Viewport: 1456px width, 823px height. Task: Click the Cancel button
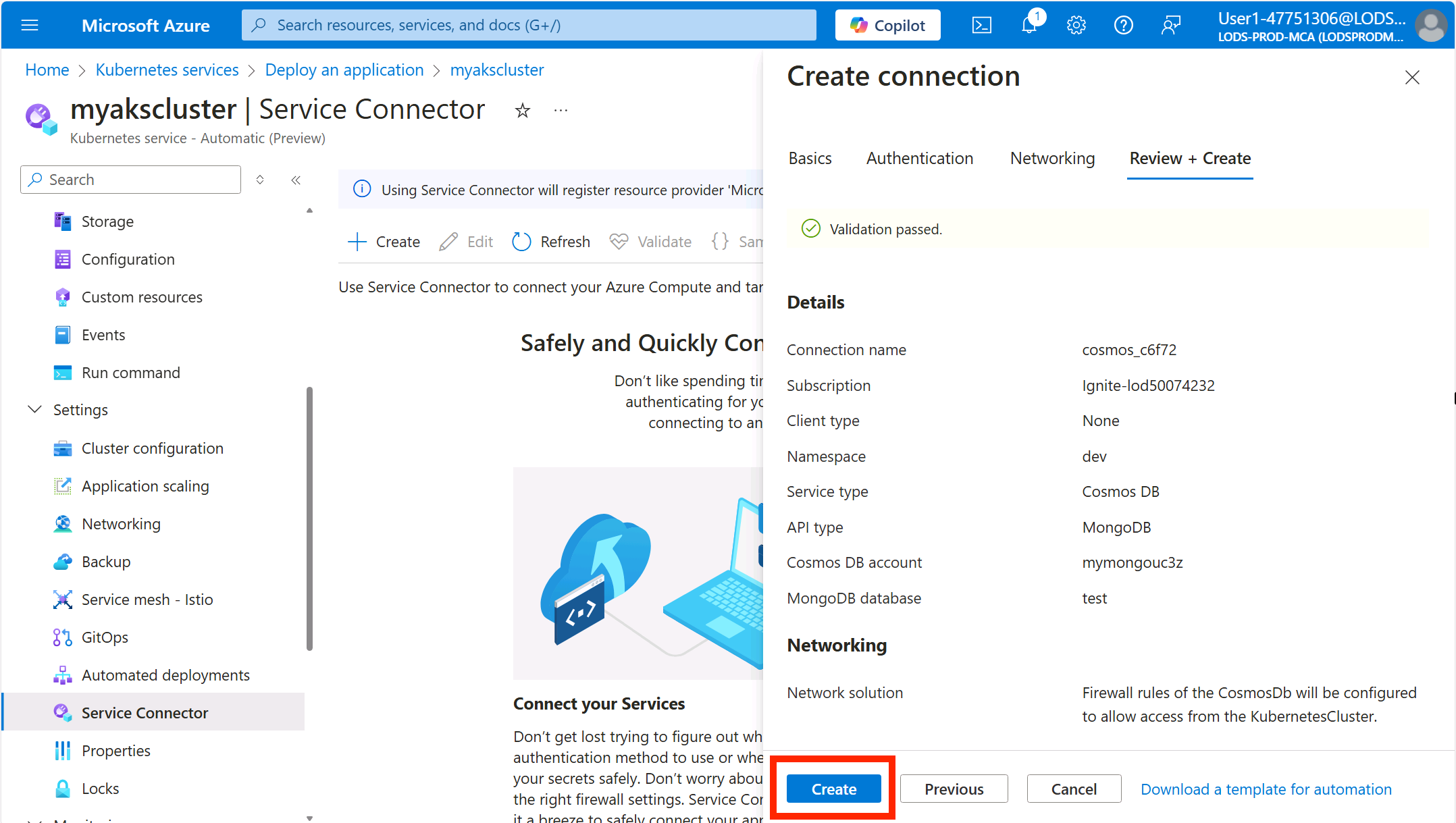tap(1074, 789)
